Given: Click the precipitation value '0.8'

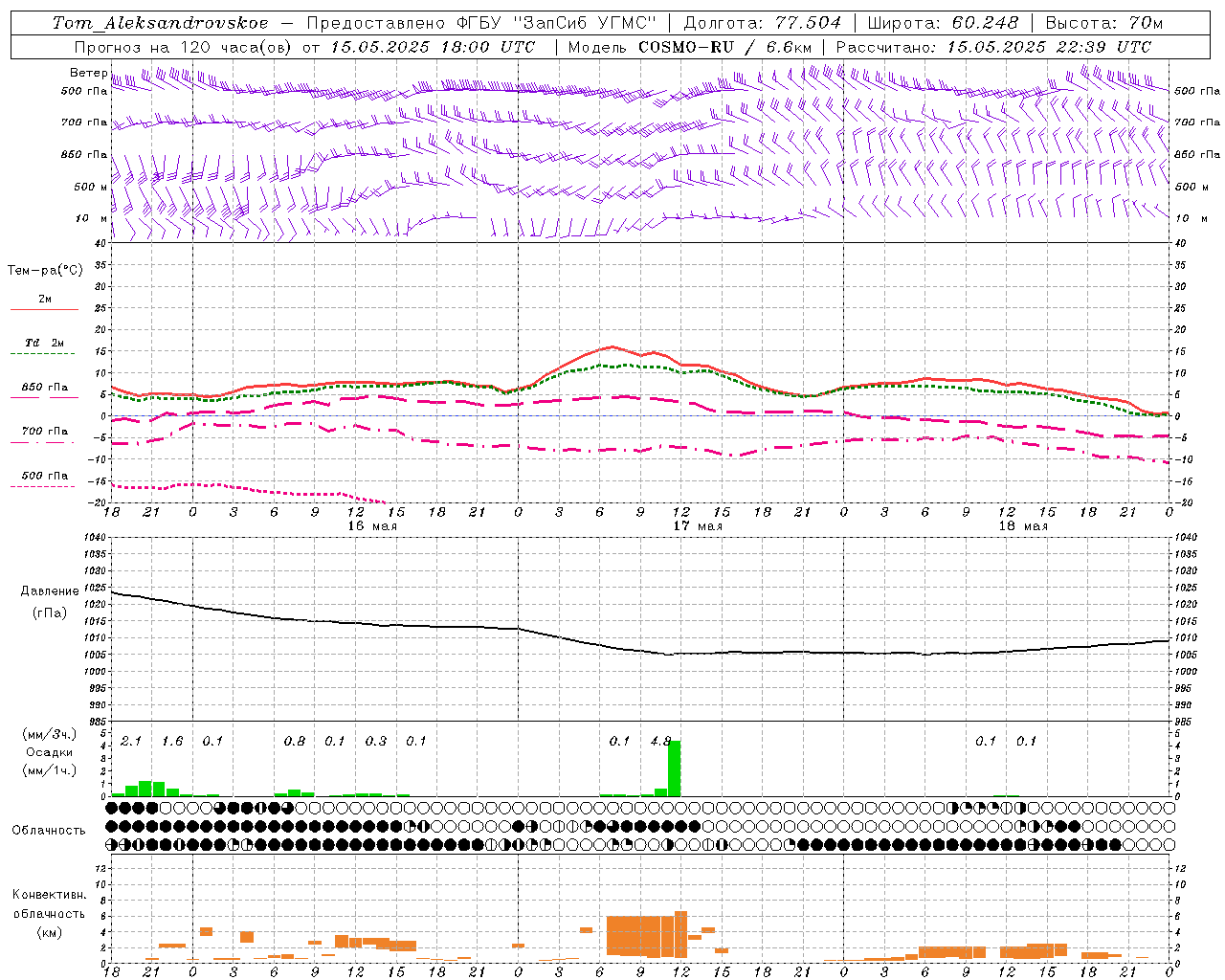Looking at the screenshot, I should click(295, 741).
